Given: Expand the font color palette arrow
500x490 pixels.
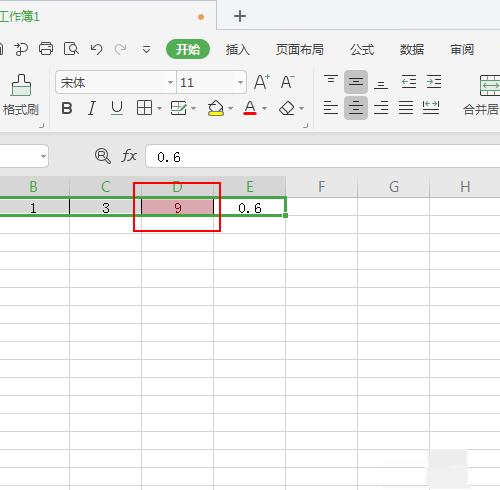Looking at the screenshot, I should point(265,109).
